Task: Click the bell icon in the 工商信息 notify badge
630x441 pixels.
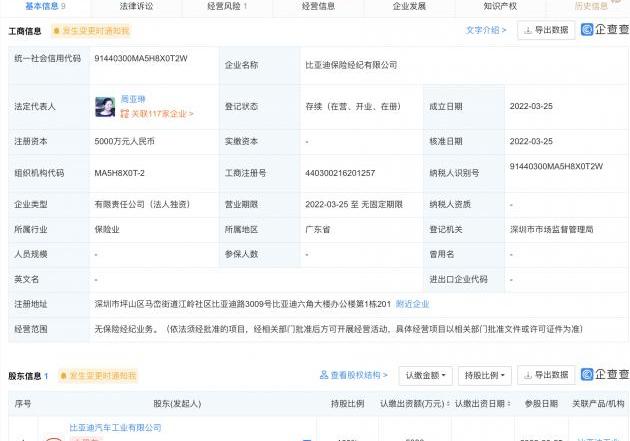Action: (x=57, y=31)
